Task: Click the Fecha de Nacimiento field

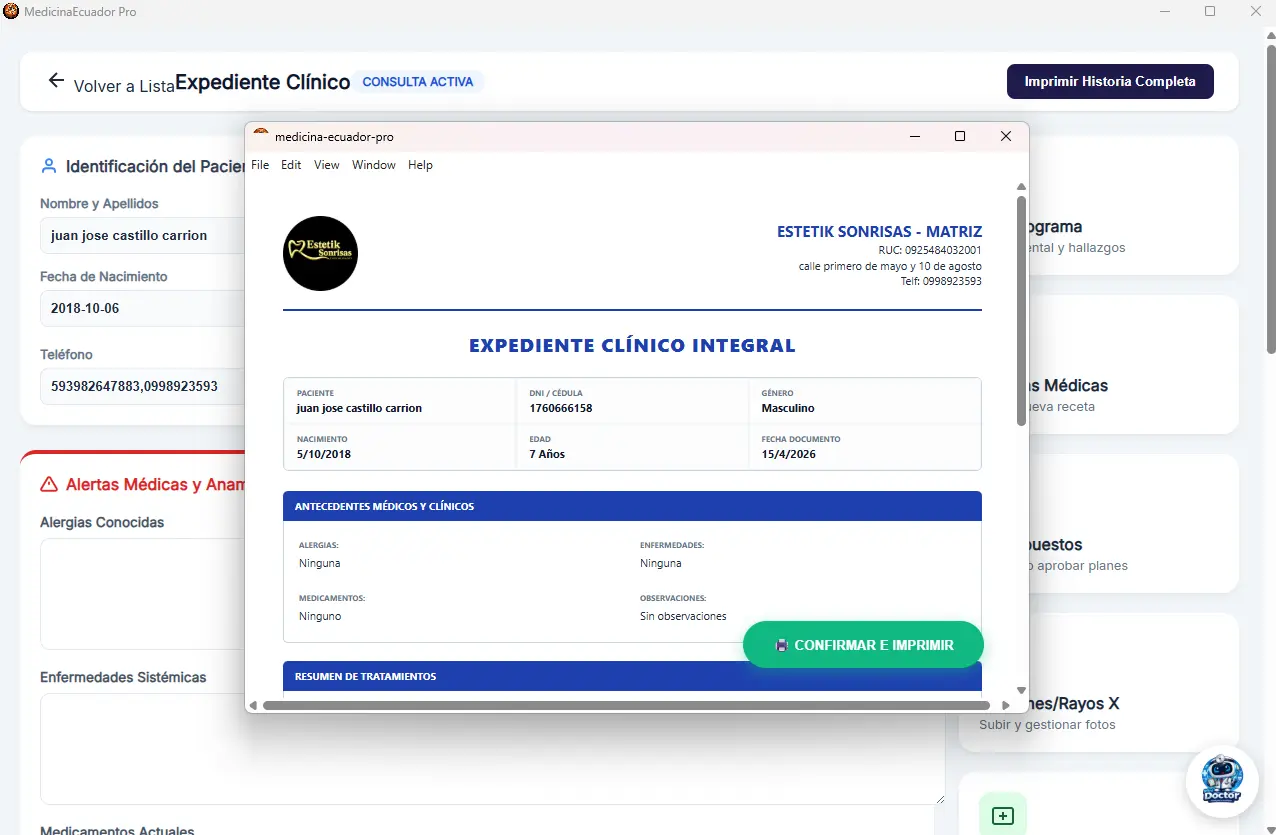Action: tap(143, 308)
